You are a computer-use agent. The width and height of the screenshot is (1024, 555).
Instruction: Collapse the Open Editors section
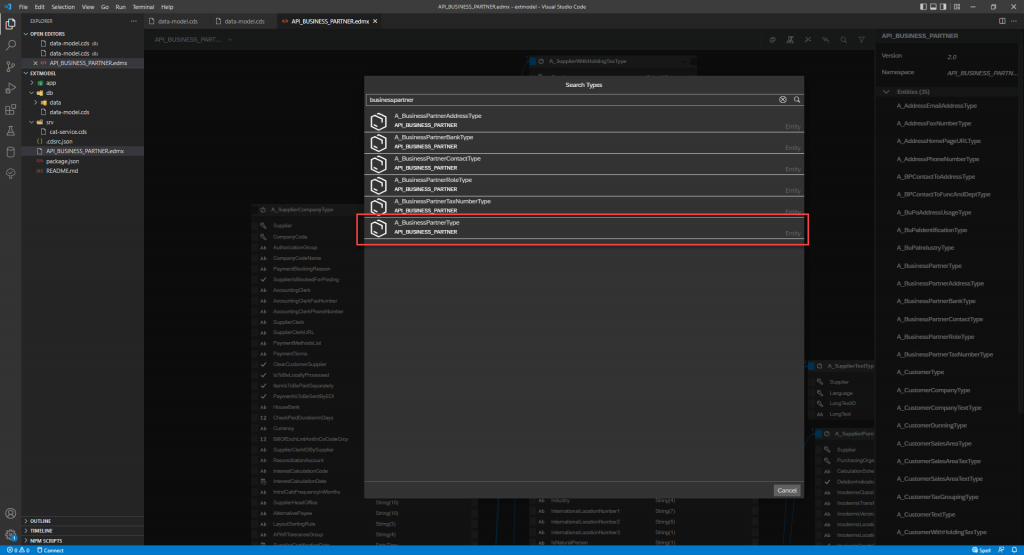[26, 34]
